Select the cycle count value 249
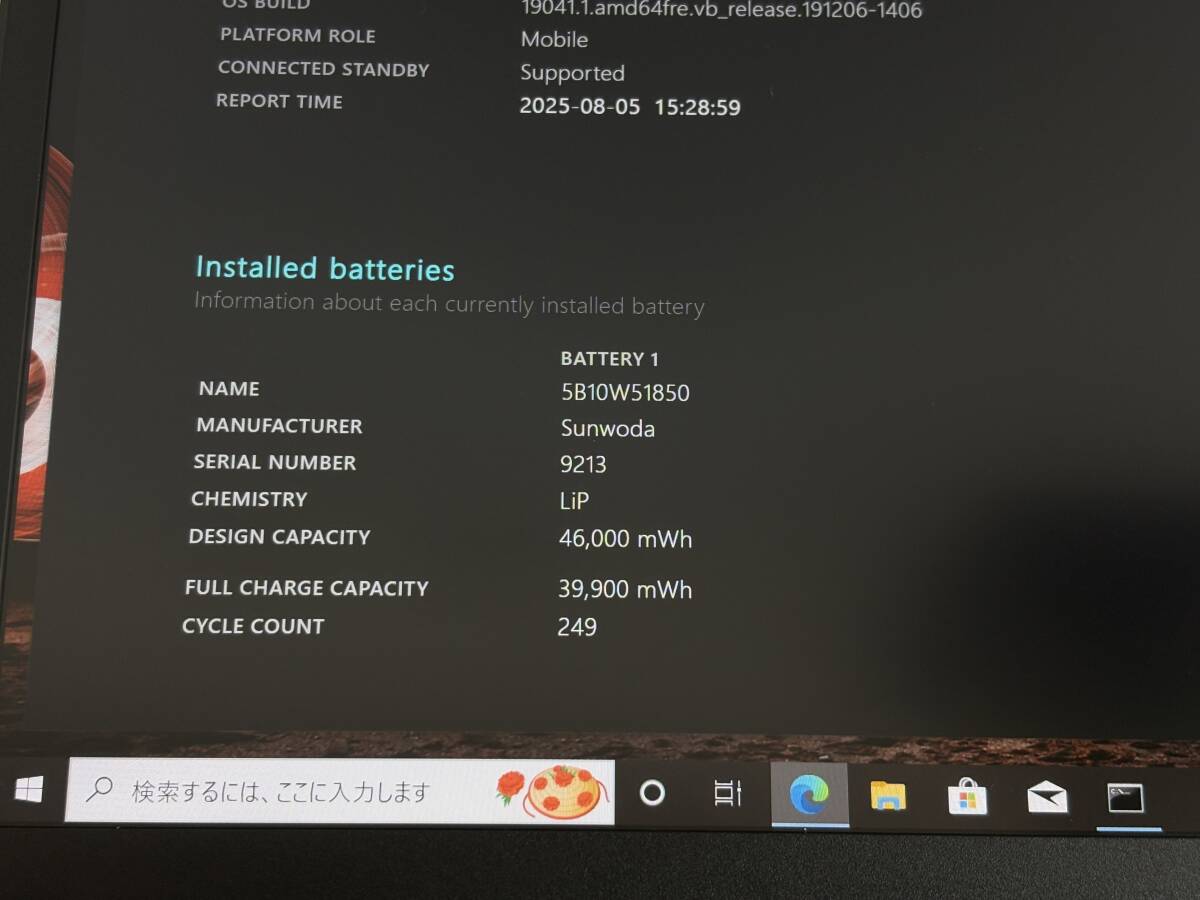Screen dimensions: 1200x900 tap(577, 627)
